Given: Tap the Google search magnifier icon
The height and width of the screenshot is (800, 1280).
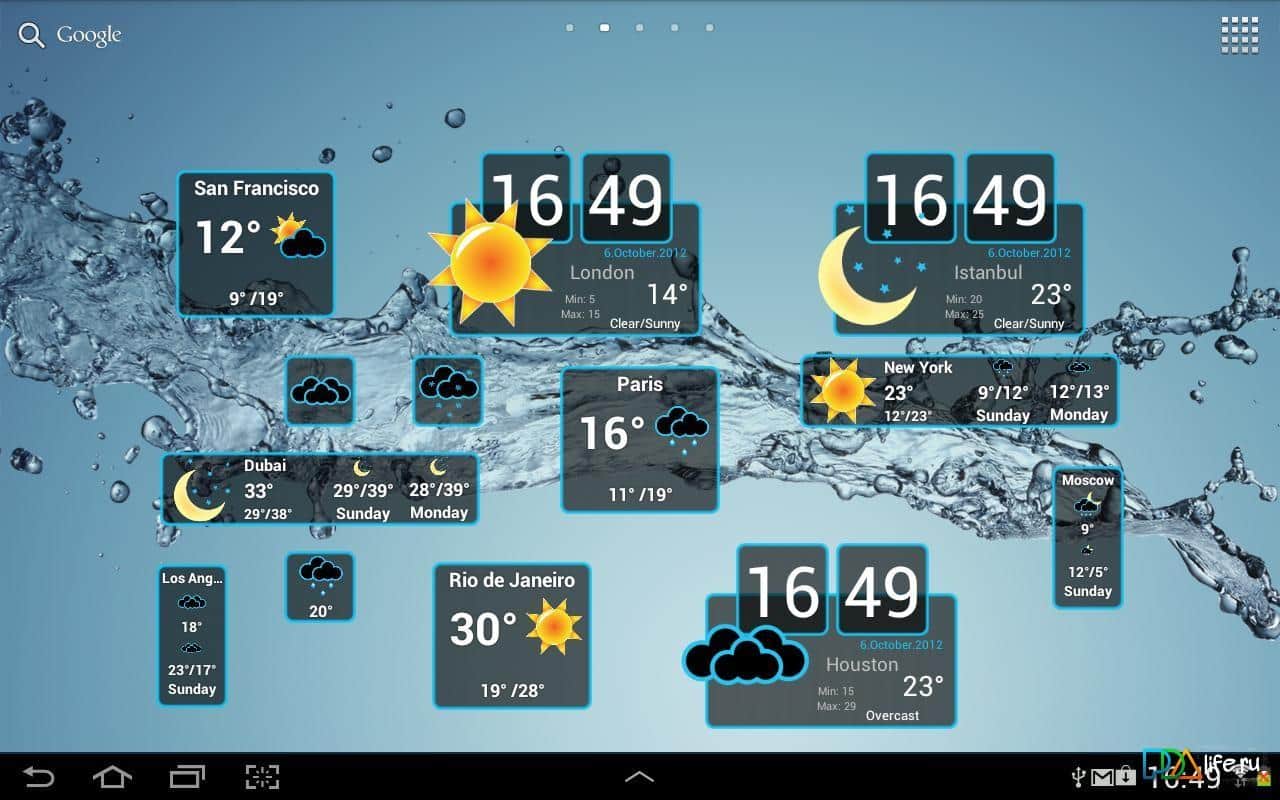Looking at the screenshot, I should point(32,36).
